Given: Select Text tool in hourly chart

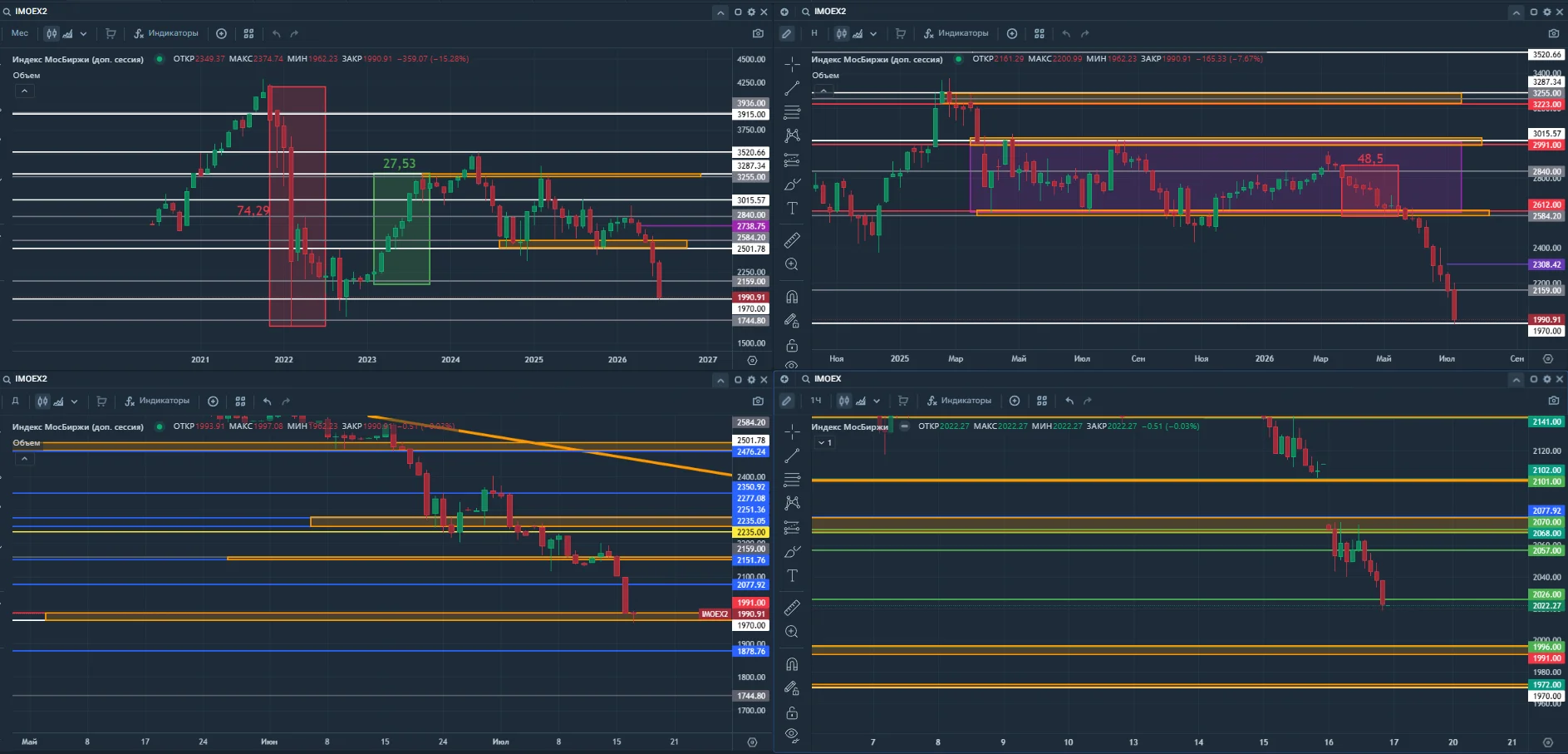Looking at the screenshot, I should [x=792, y=575].
